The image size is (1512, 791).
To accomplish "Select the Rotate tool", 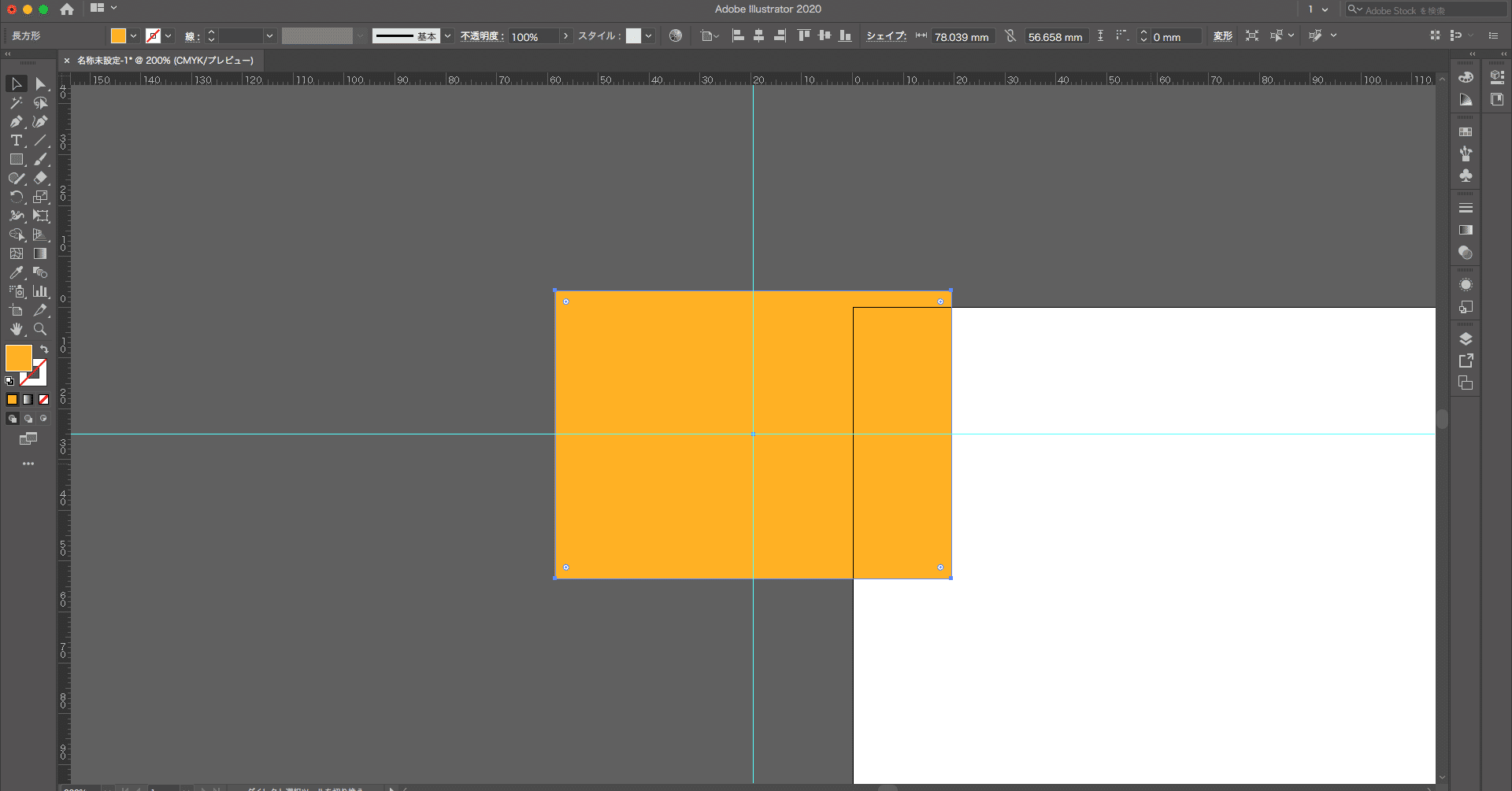I will pos(17,197).
